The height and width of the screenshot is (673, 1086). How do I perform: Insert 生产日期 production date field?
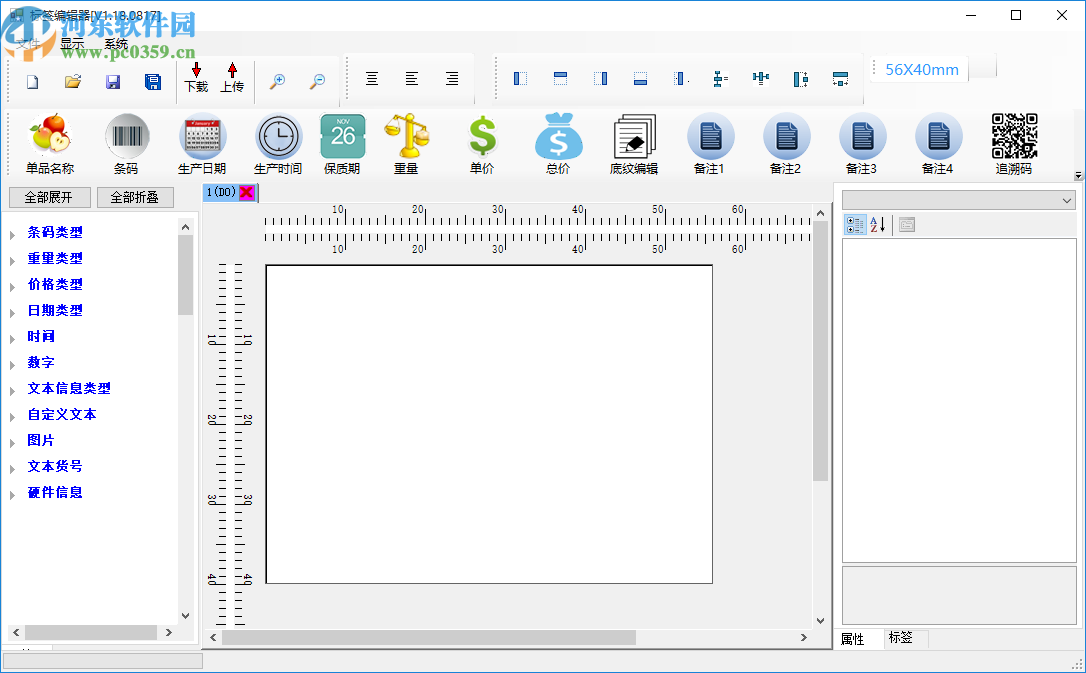click(x=202, y=144)
